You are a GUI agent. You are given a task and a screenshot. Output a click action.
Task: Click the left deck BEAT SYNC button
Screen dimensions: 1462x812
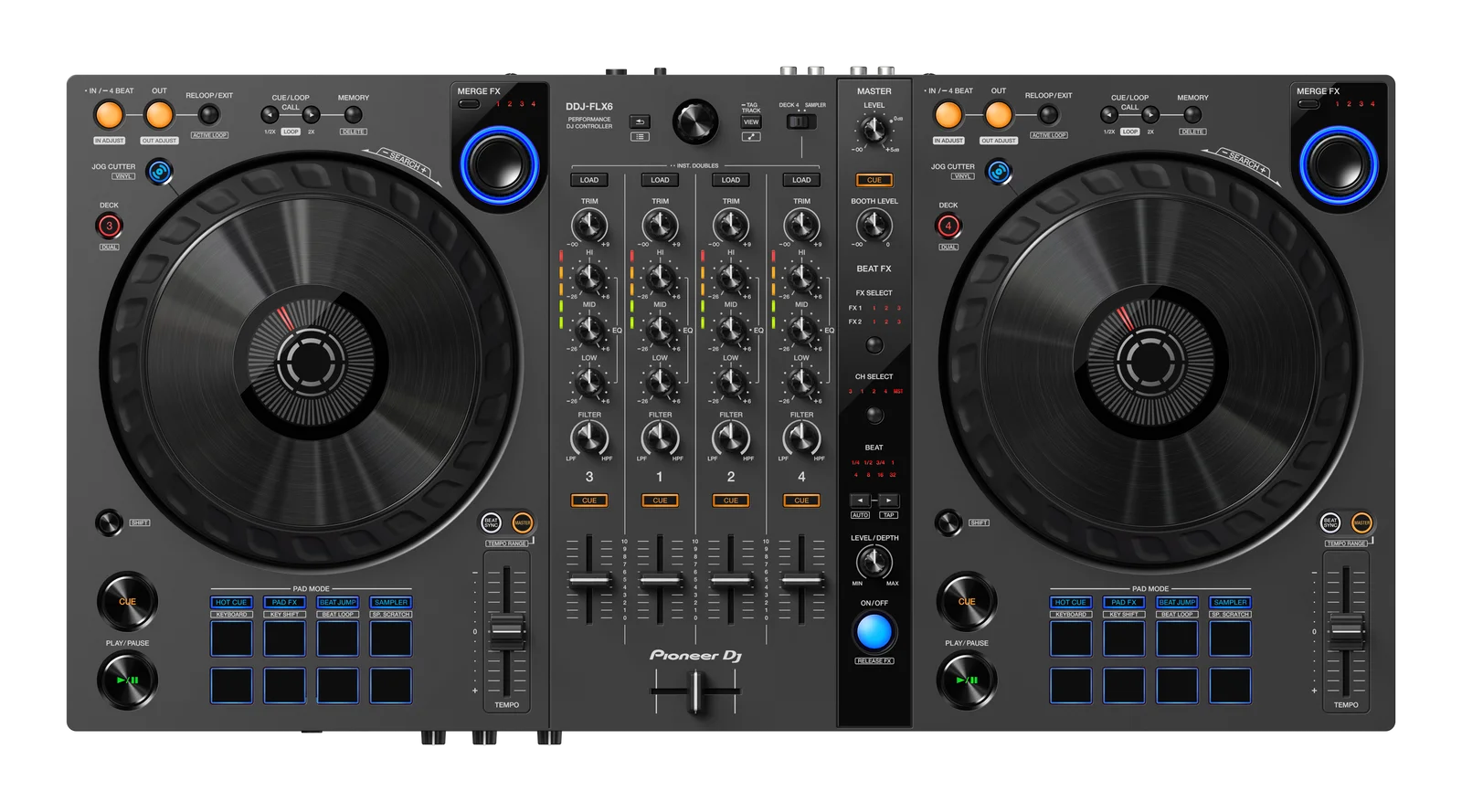pos(492,522)
